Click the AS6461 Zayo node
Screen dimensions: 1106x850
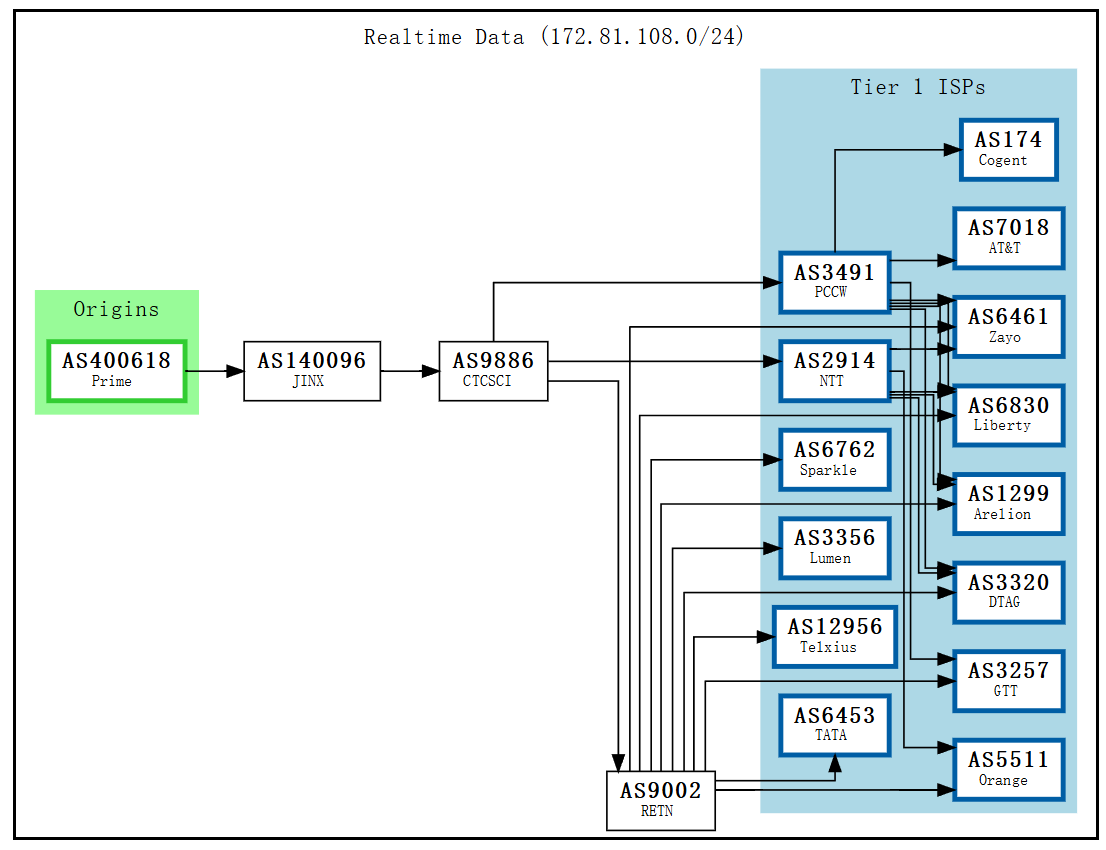coord(1008,326)
